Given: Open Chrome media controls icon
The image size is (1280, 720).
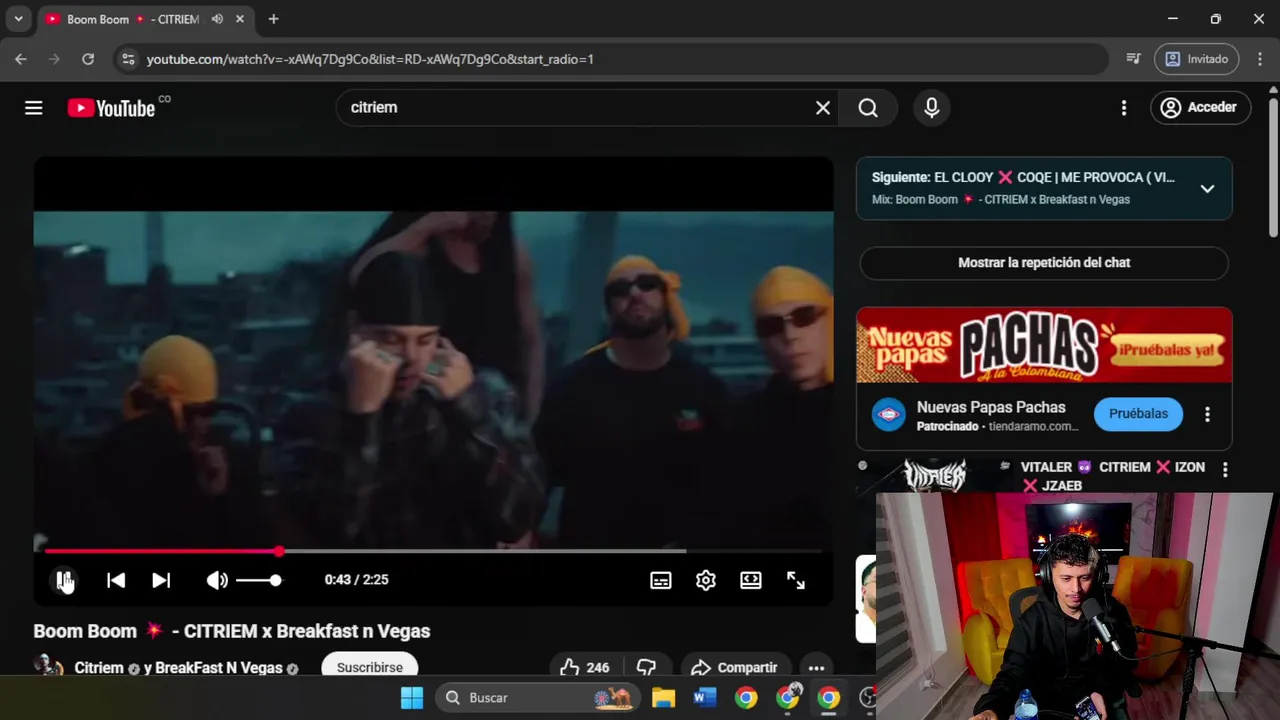Looking at the screenshot, I should (1133, 59).
